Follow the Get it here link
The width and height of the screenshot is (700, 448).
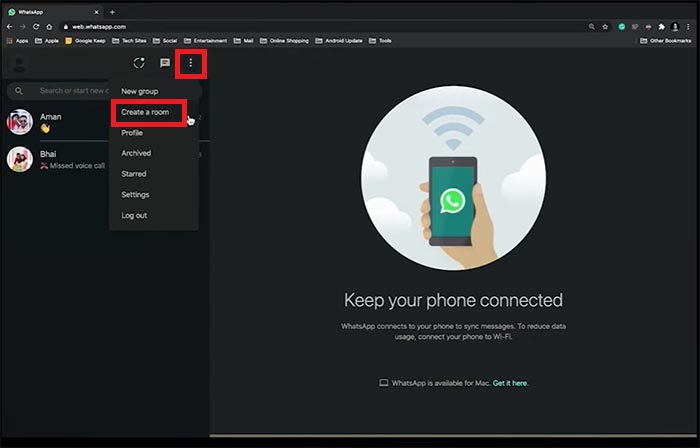(x=510, y=383)
